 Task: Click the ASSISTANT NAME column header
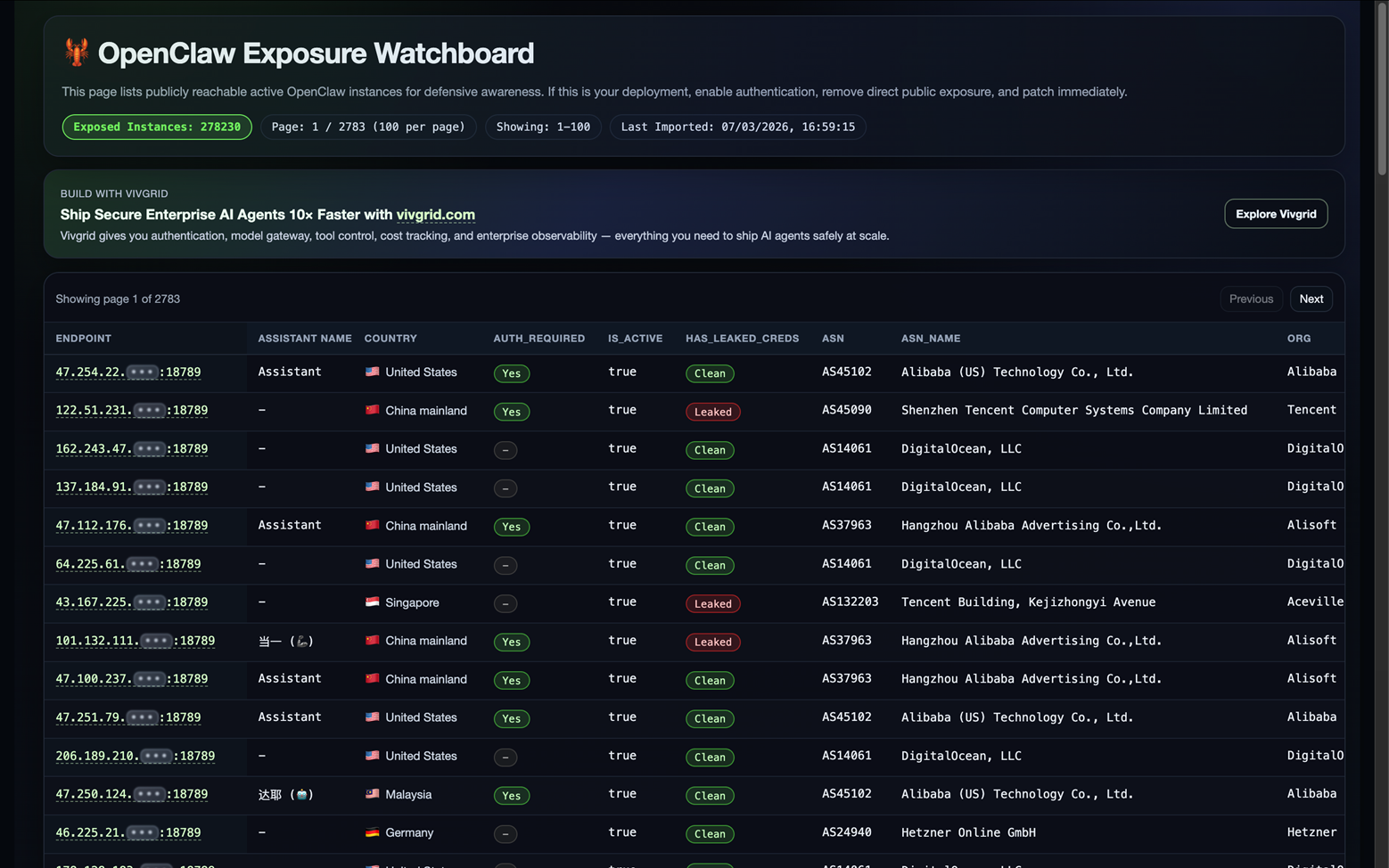(305, 339)
